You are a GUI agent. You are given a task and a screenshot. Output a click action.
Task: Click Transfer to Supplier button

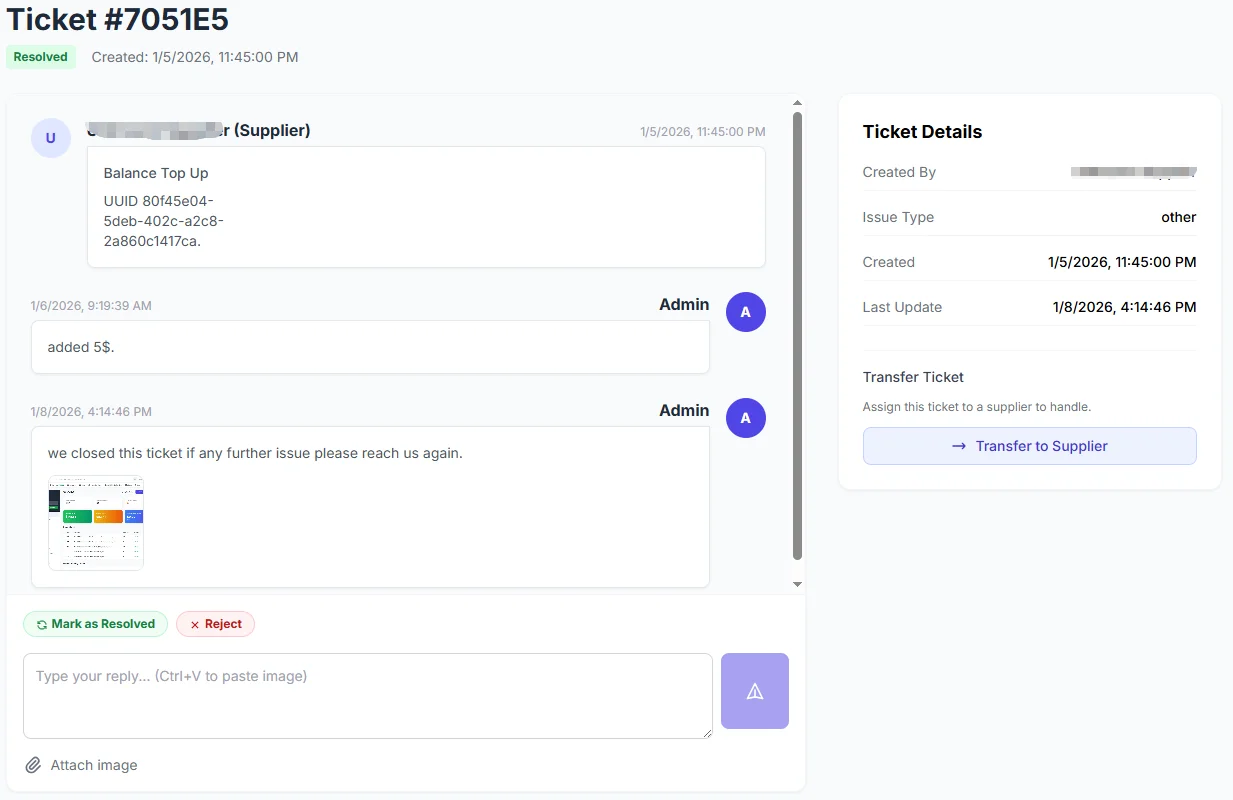1029,446
